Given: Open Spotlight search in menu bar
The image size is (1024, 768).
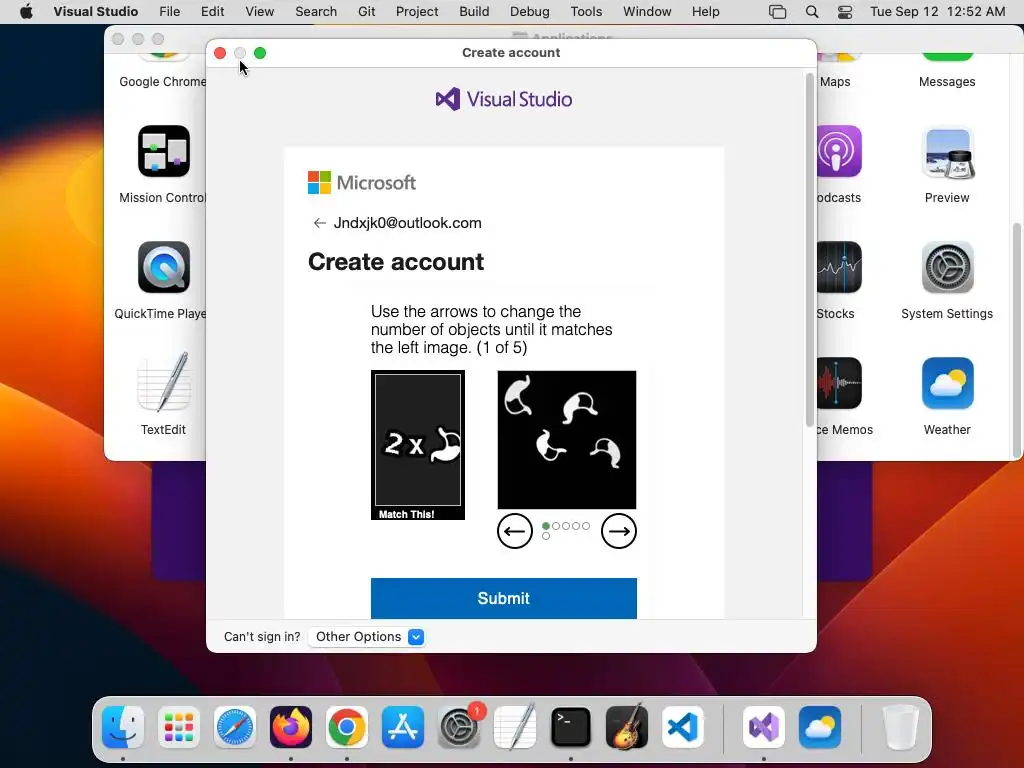Looking at the screenshot, I should (x=812, y=12).
